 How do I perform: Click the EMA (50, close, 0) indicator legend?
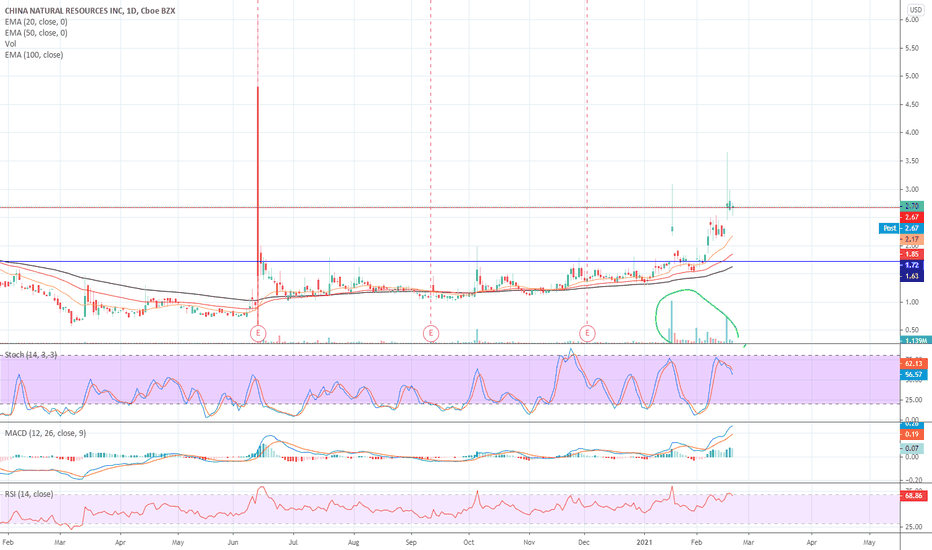tap(36, 33)
